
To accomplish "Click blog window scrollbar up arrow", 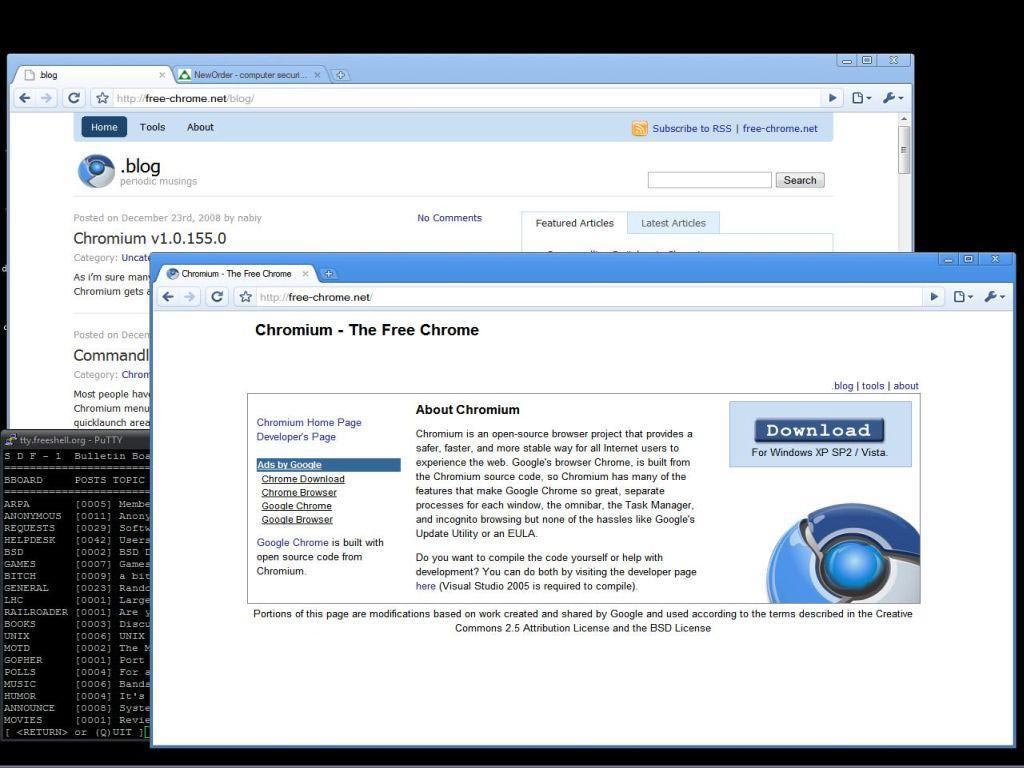I will [904, 119].
